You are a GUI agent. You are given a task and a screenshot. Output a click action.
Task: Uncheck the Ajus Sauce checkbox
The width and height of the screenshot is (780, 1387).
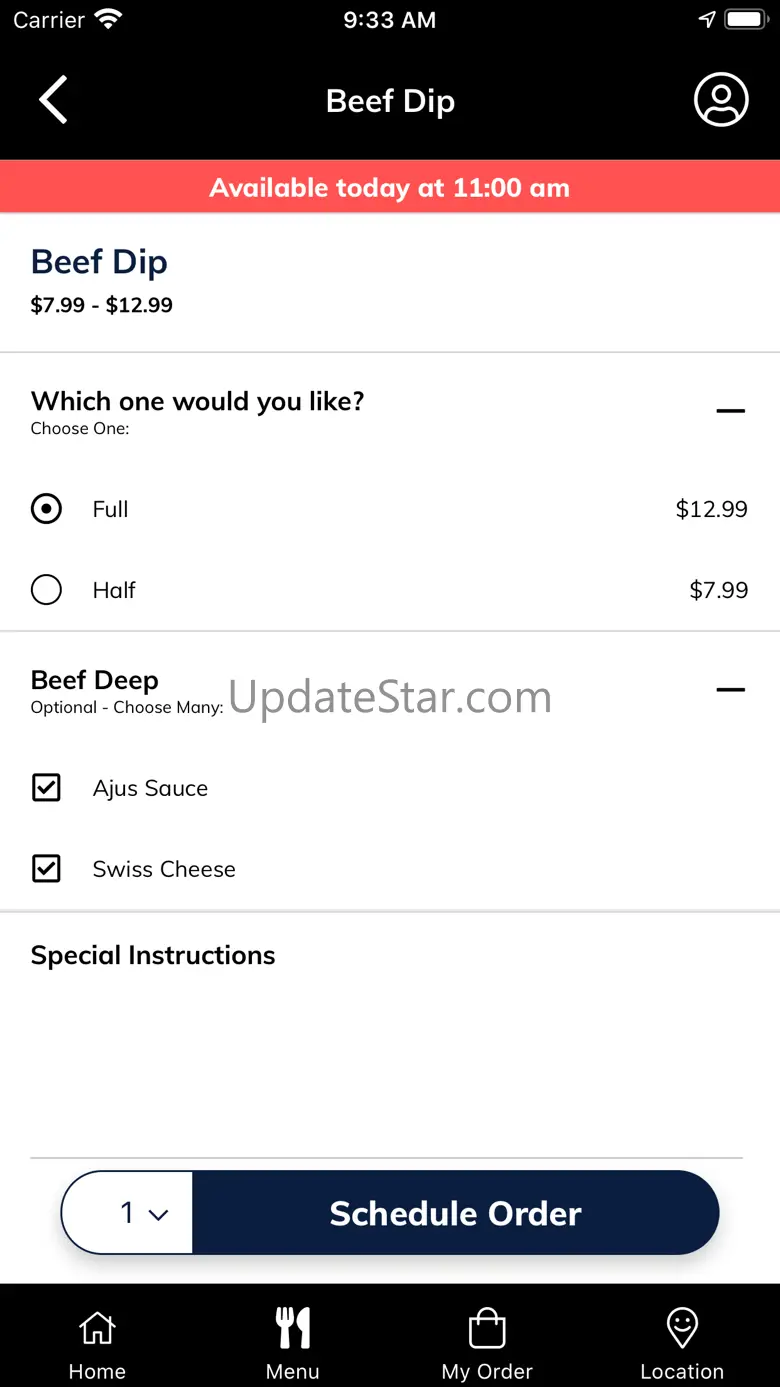[46, 788]
